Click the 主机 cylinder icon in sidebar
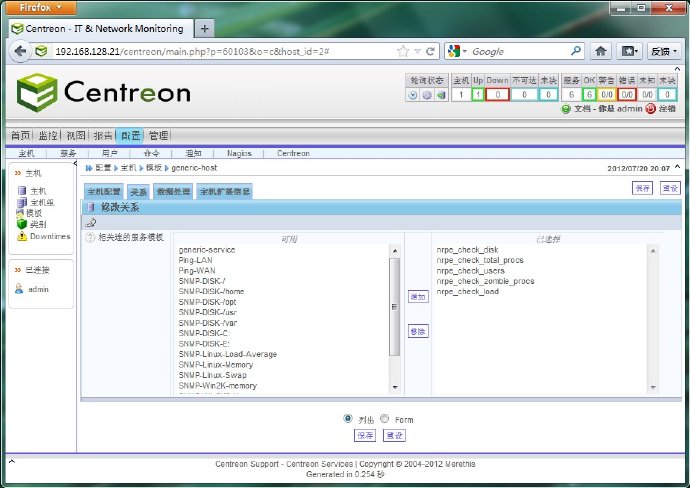 coord(22,191)
